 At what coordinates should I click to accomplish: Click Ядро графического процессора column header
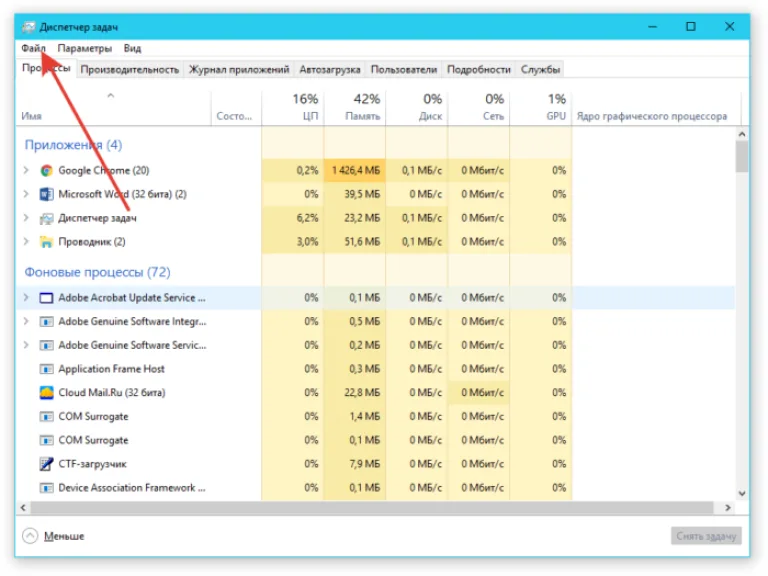656,108
